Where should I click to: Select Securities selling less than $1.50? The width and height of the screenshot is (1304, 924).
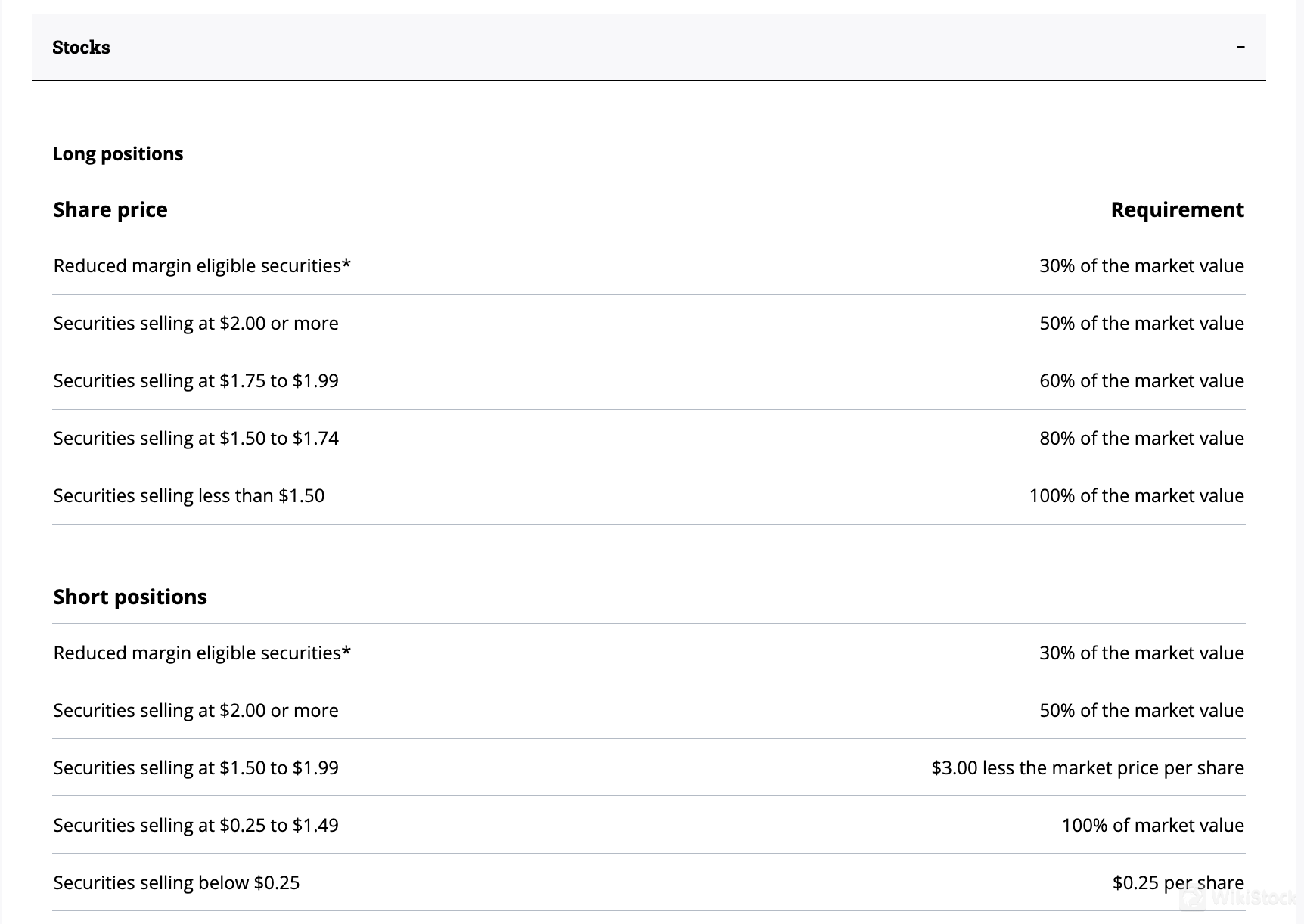tap(189, 495)
